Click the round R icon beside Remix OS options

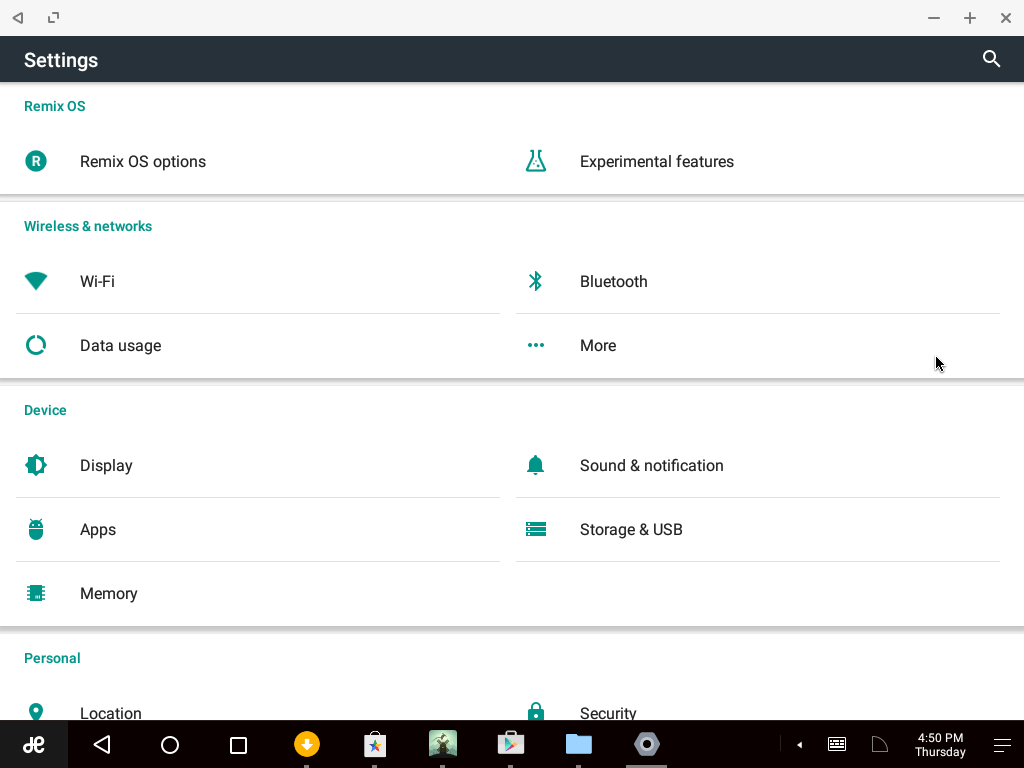[36, 161]
